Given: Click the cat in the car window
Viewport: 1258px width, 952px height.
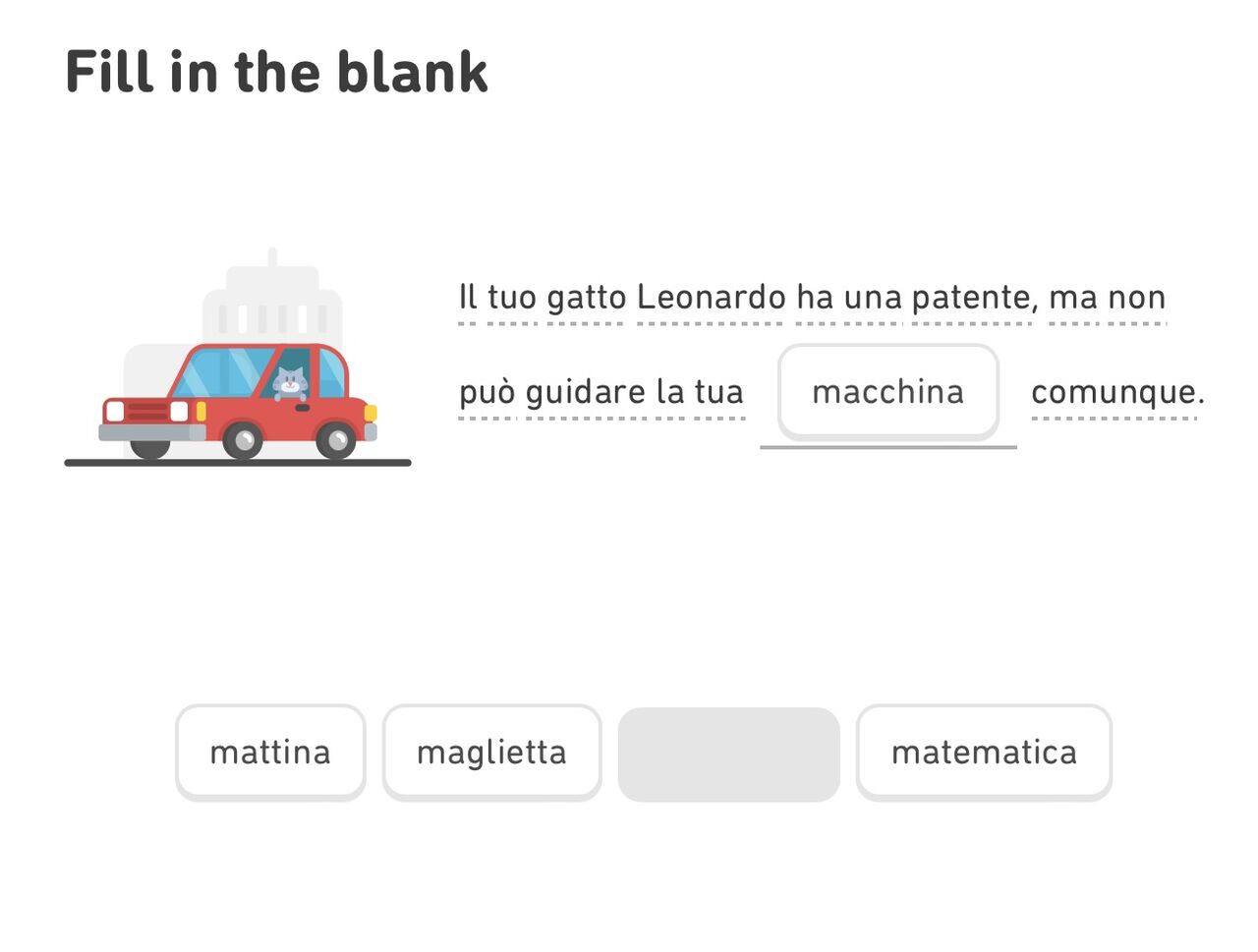Looking at the screenshot, I should tap(290, 381).
